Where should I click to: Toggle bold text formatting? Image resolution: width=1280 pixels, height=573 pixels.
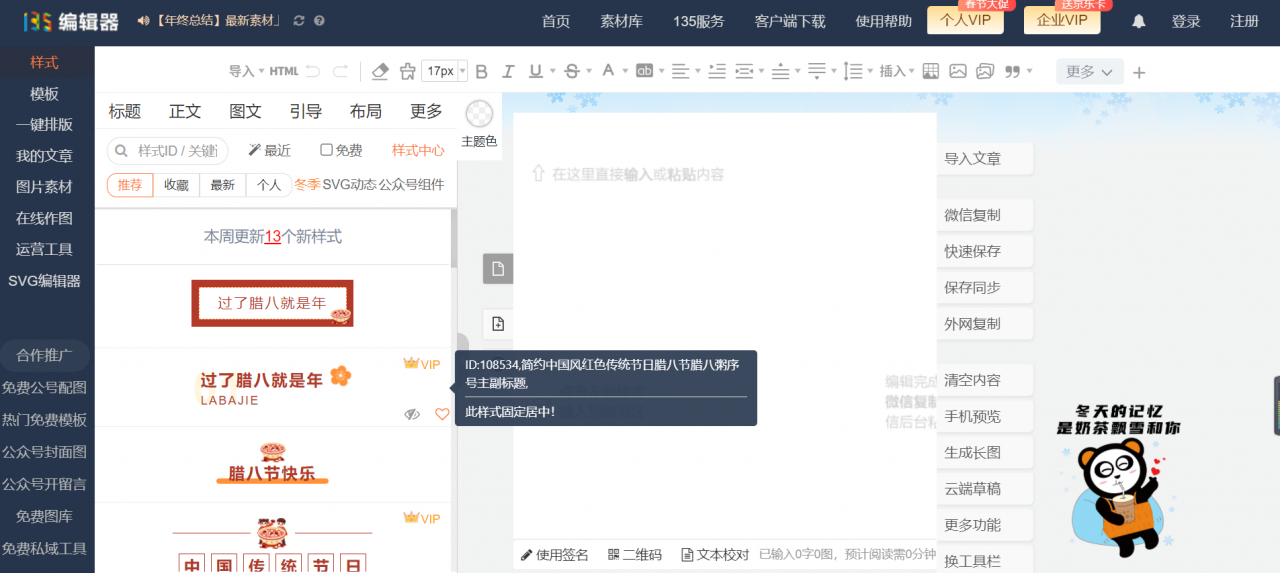pyautogui.click(x=481, y=71)
